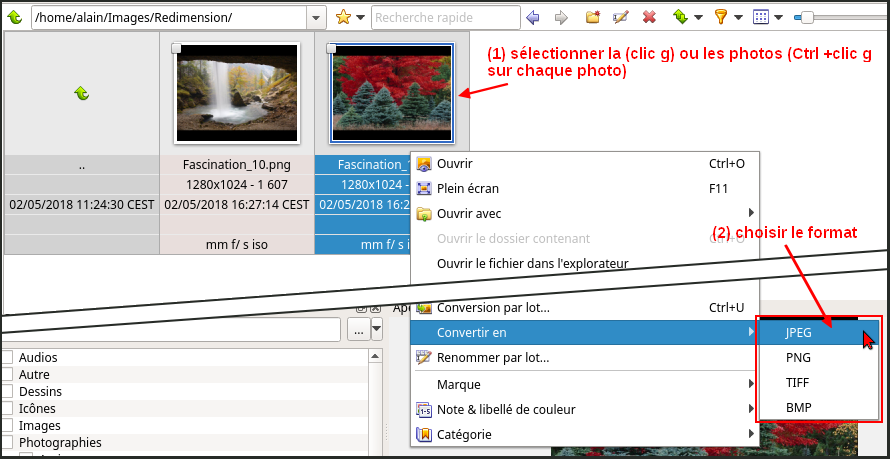Image resolution: width=890 pixels, height=459 pixels.
Task: Click the favorites star icon
Action: pyautogui.click(x=344, y=17)
